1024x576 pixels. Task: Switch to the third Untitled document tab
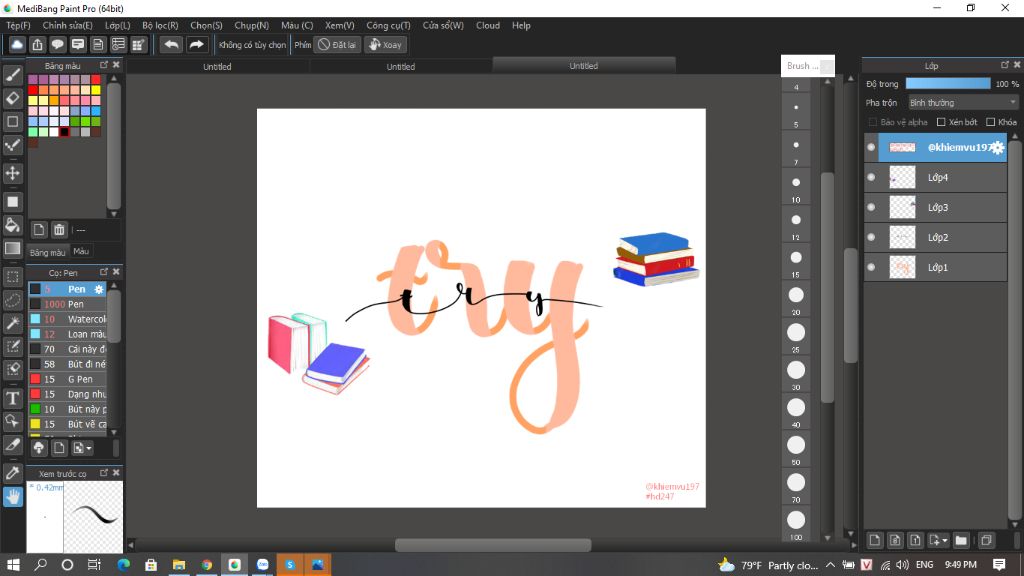[583, 66]
